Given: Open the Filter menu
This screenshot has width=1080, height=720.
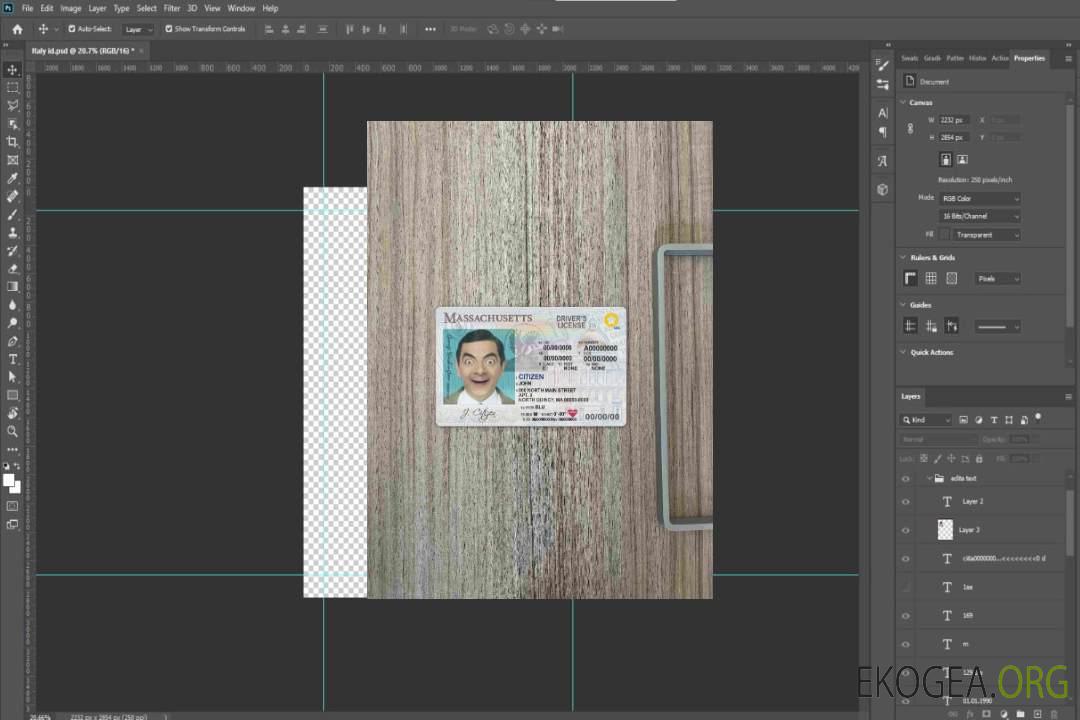Looking at the screenshot, I should [172, 8].
